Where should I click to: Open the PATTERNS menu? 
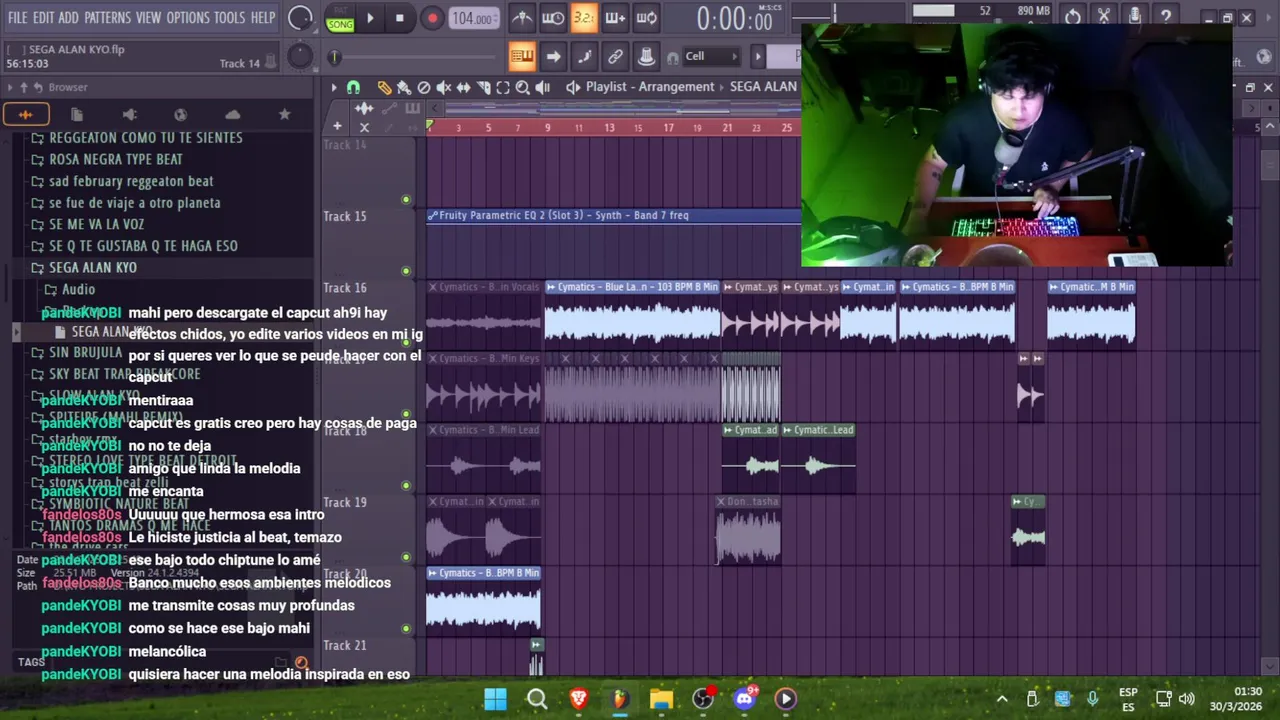click(x=107, y=18)
